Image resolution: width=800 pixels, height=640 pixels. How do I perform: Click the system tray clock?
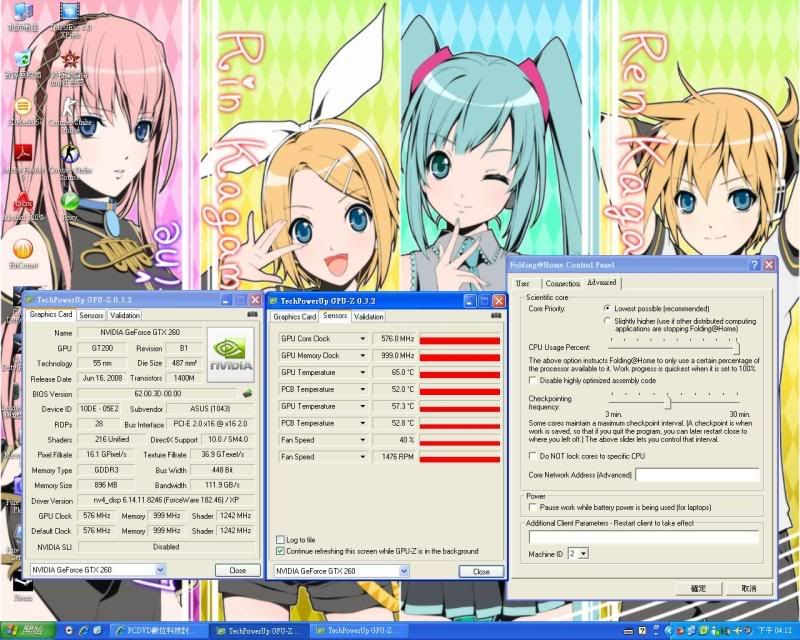click(774, 631)
